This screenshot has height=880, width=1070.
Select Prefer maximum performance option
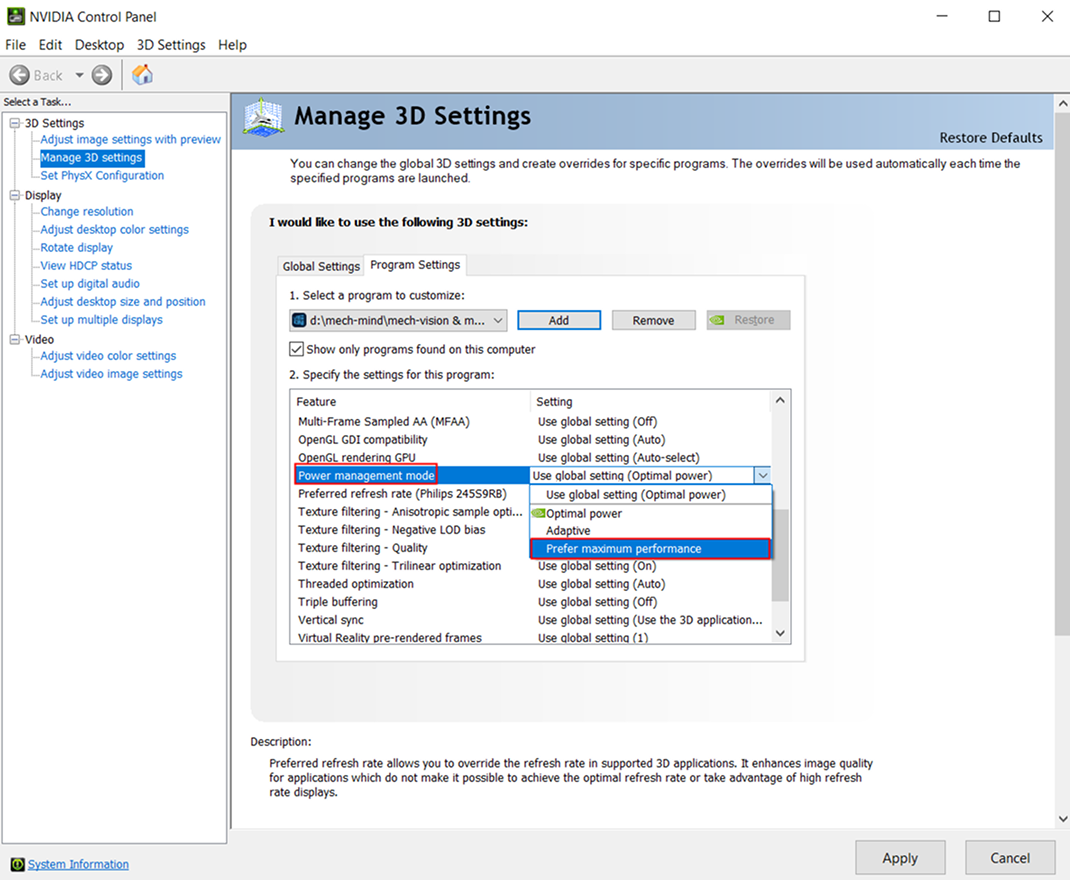[x=650, y=548]
